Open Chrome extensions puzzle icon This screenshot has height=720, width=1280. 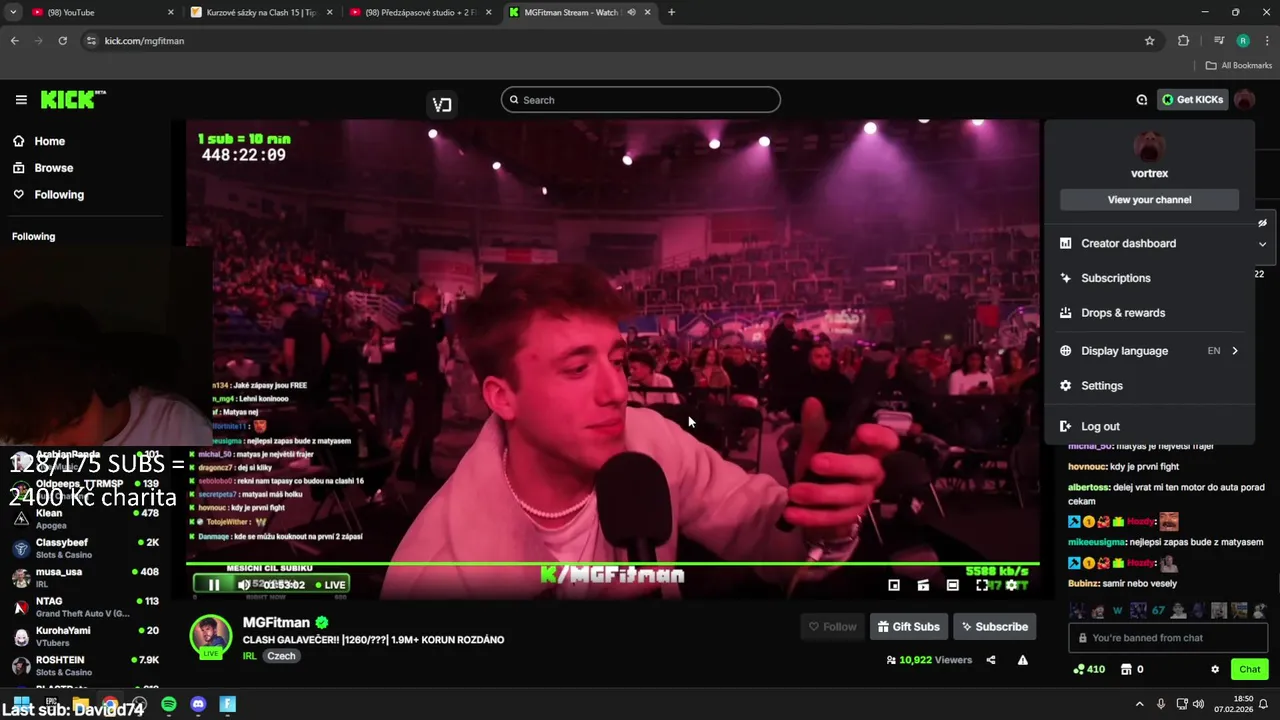pos(1184,41)
